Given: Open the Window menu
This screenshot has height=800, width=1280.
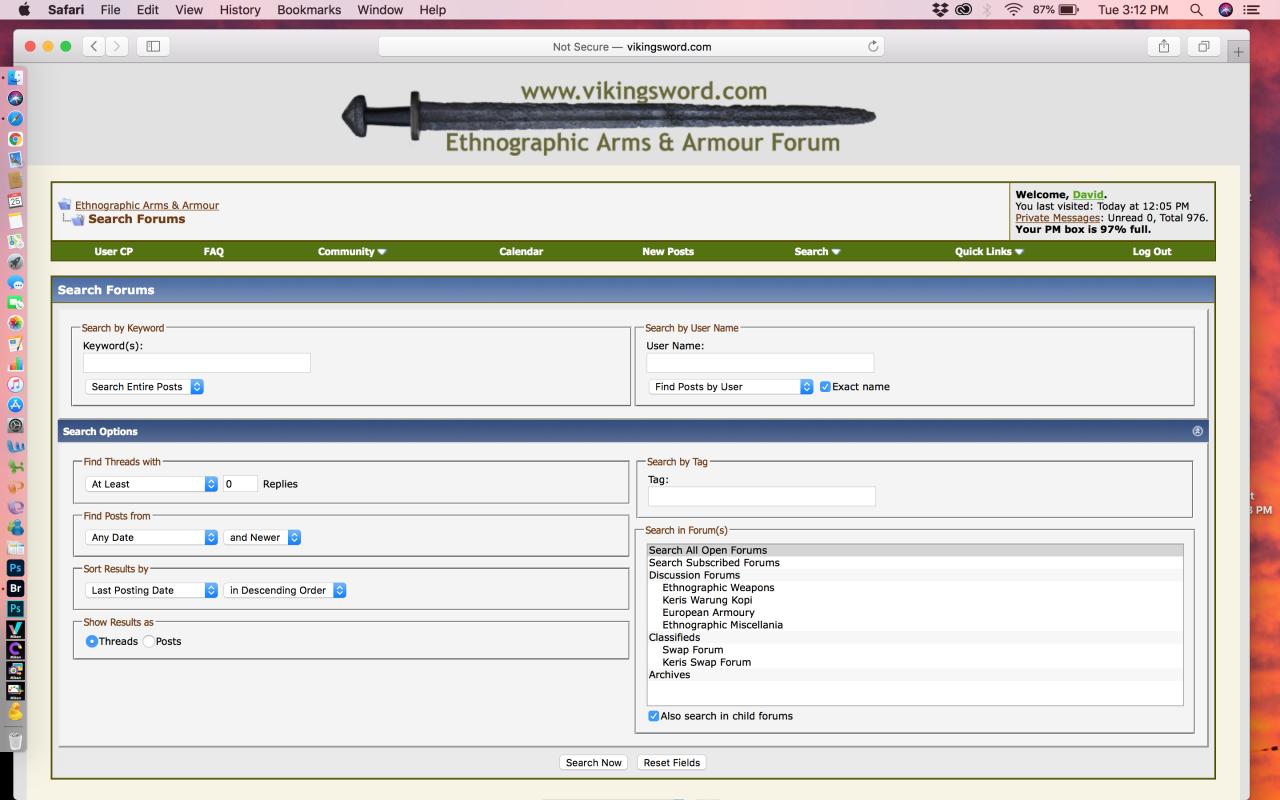Looking at the screenshot, I should click(x=380, y=10).
